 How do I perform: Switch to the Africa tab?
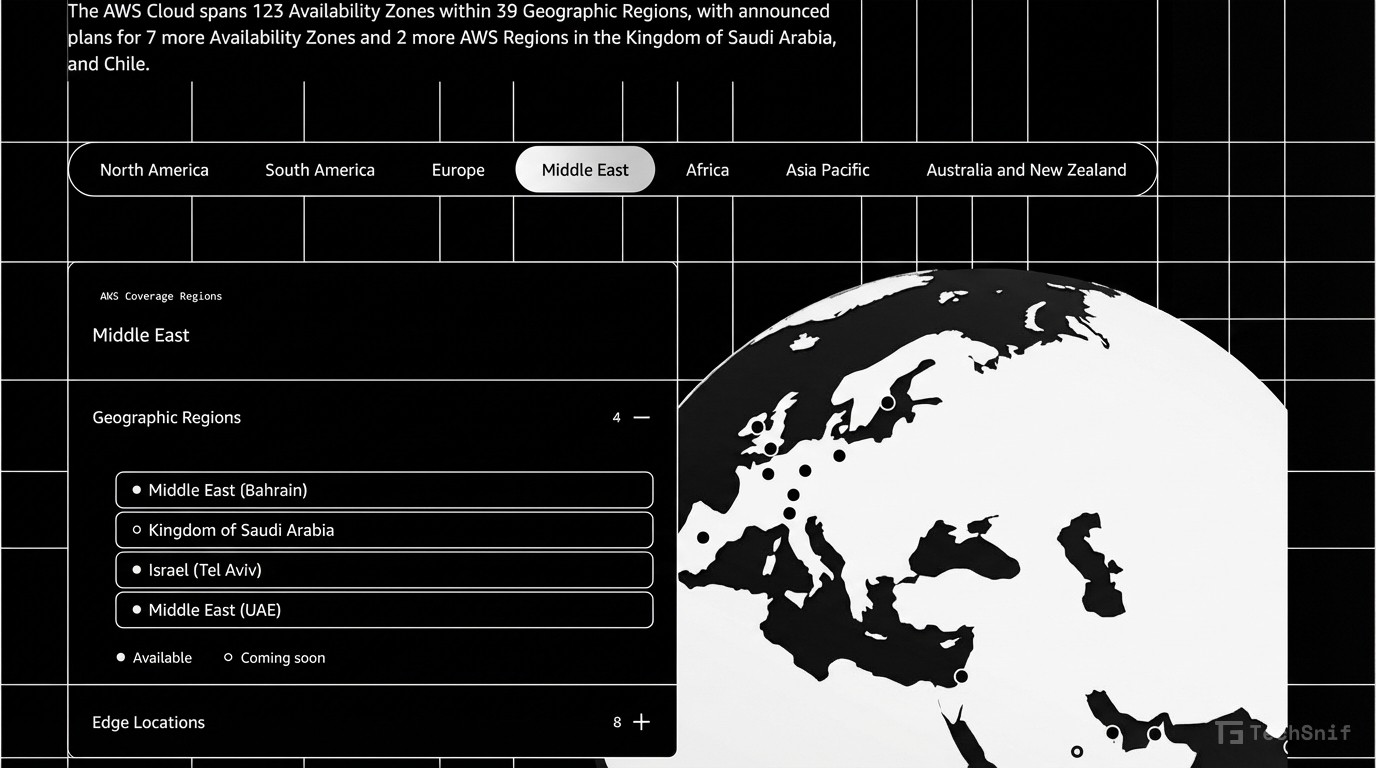(x=707, y=169)
